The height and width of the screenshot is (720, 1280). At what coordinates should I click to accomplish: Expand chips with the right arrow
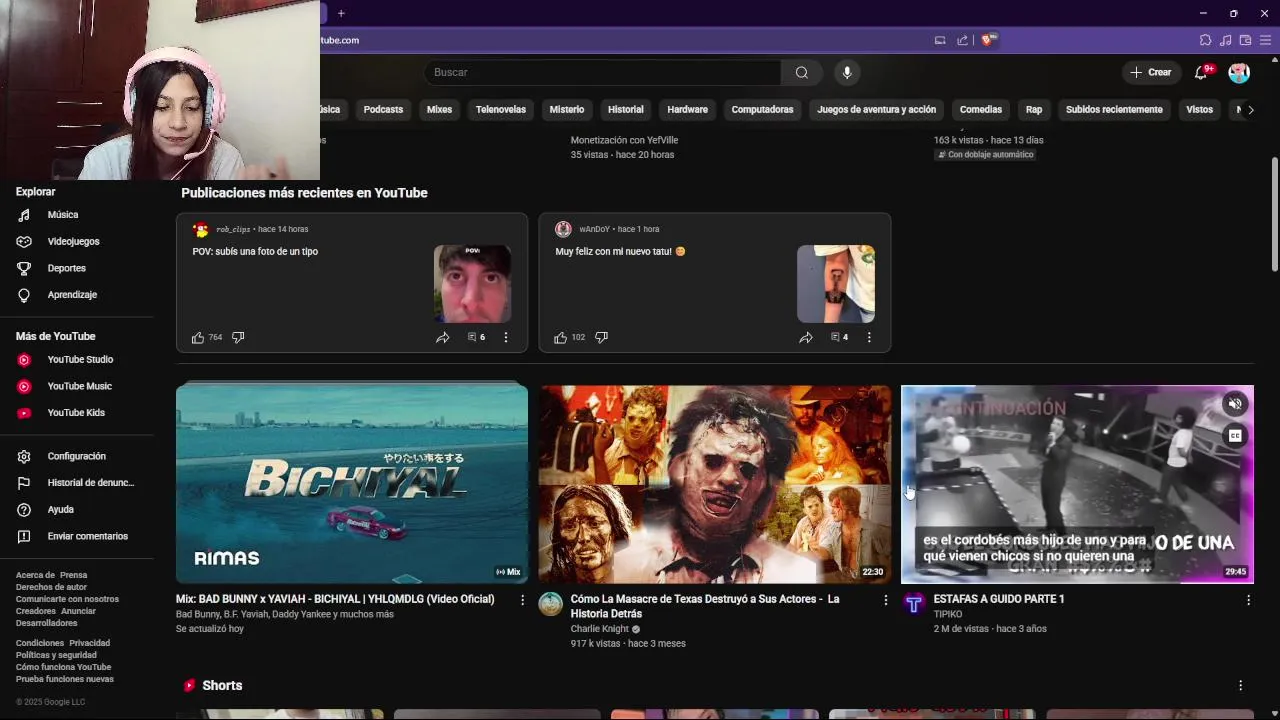pos(1250,109)
